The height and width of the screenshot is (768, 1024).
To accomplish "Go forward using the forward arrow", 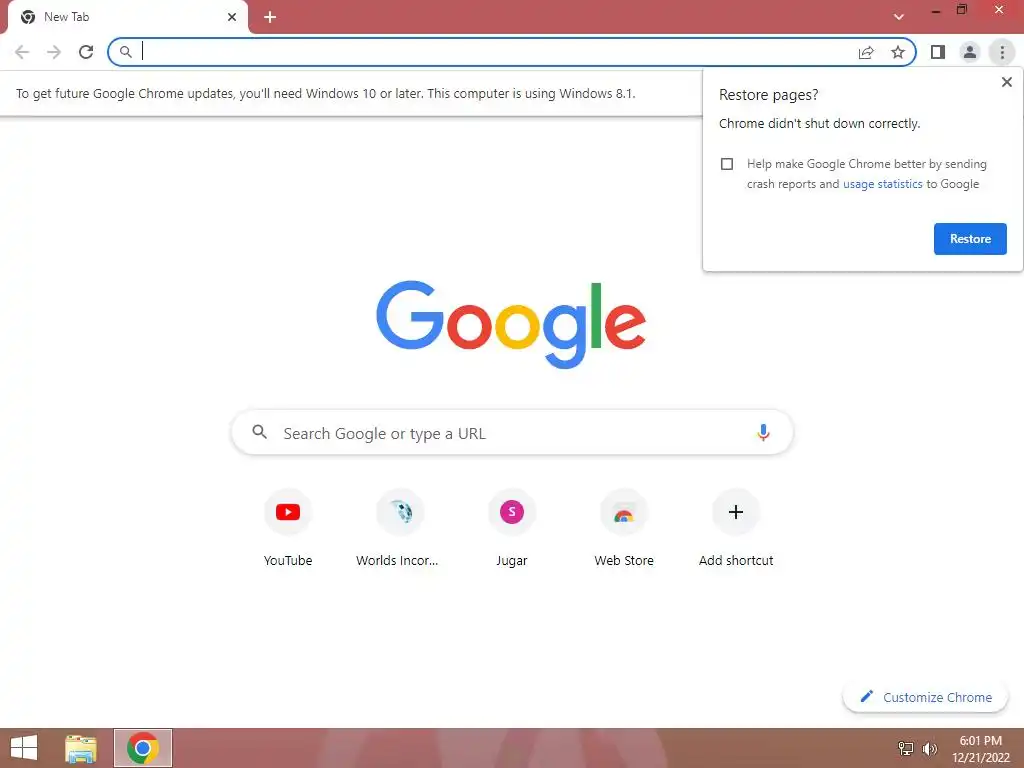I will coord(54,52).
